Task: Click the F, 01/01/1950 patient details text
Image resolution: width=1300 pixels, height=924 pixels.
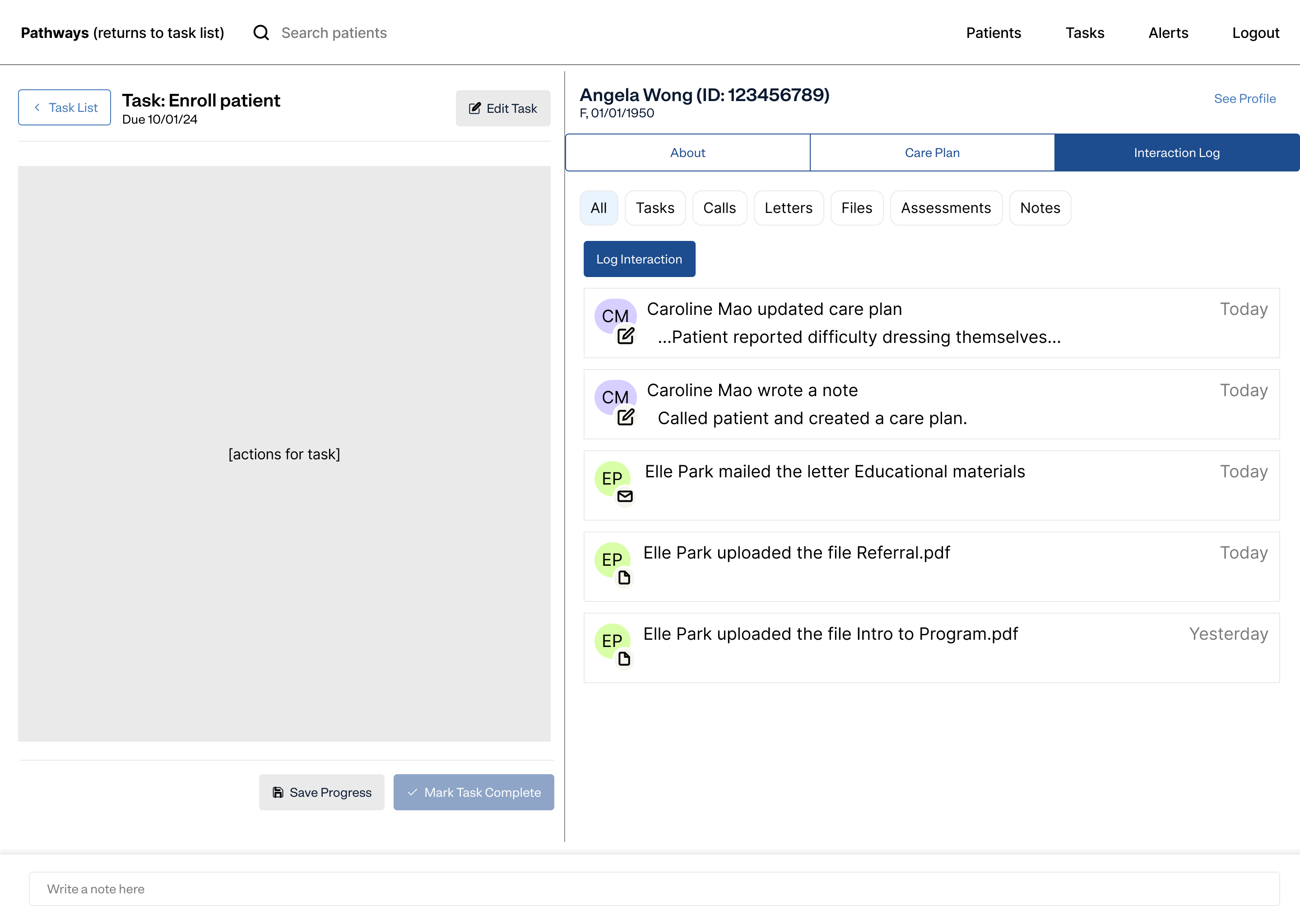Action: click(617, 113)
